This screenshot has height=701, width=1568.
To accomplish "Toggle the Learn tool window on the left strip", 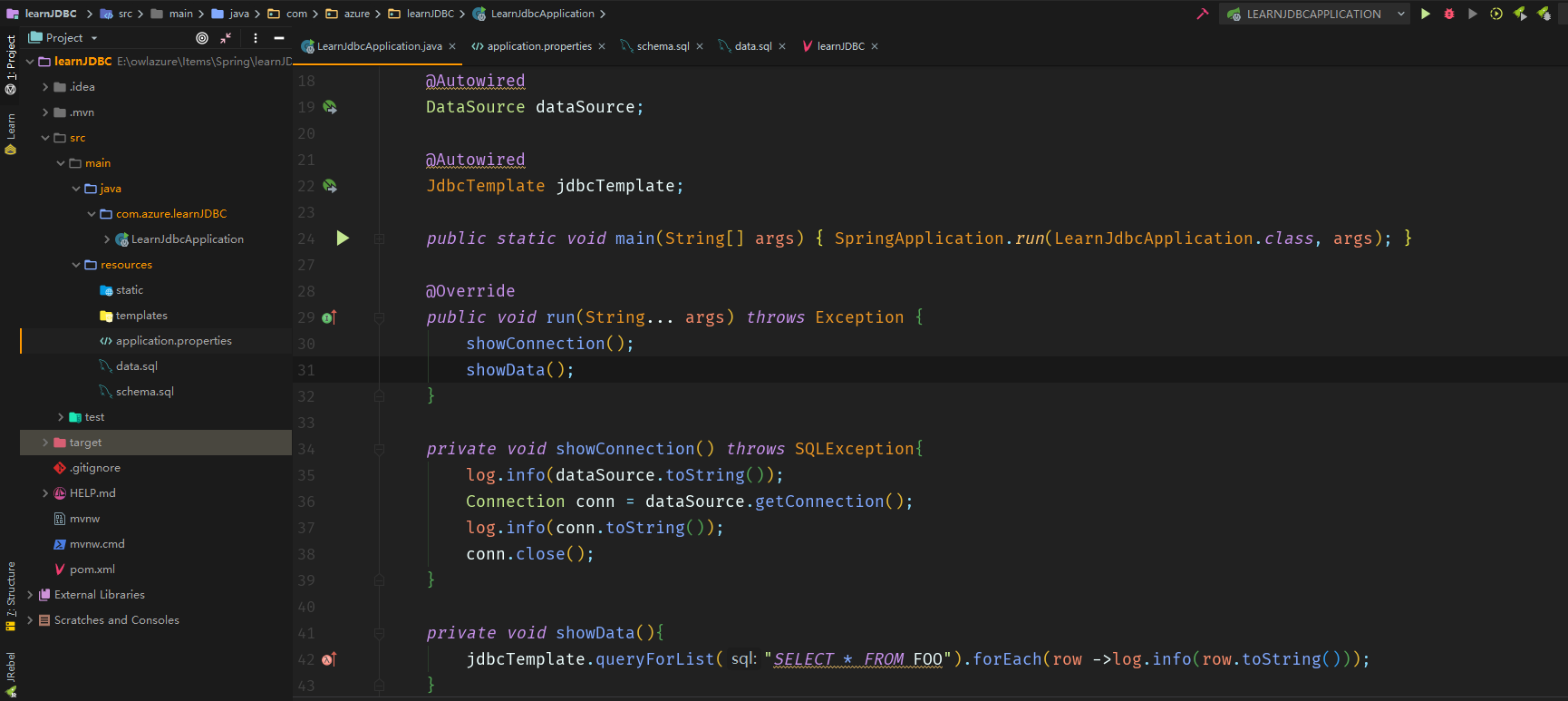I will click(11, 134).
